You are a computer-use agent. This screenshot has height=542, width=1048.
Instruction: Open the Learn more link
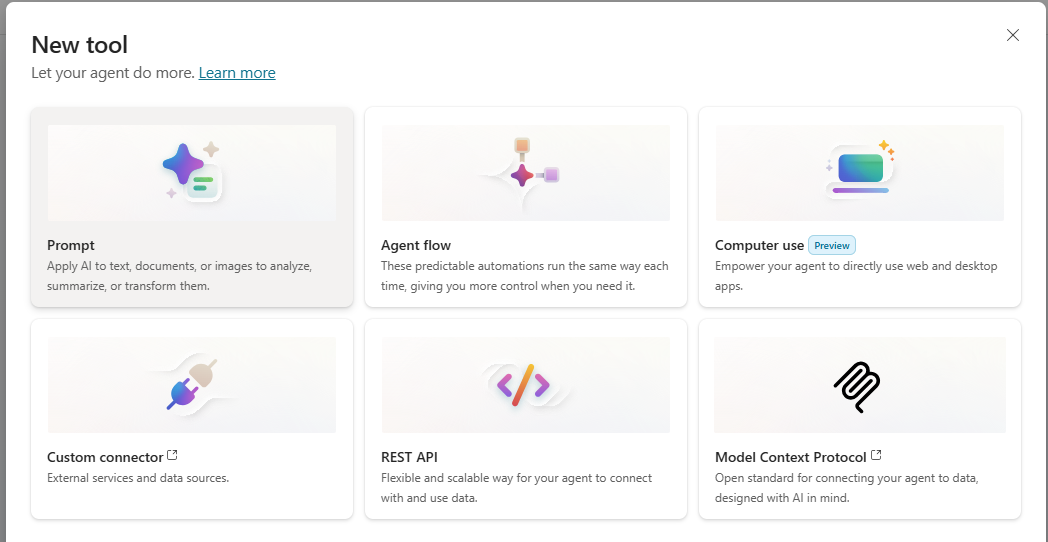click(237, 73)
